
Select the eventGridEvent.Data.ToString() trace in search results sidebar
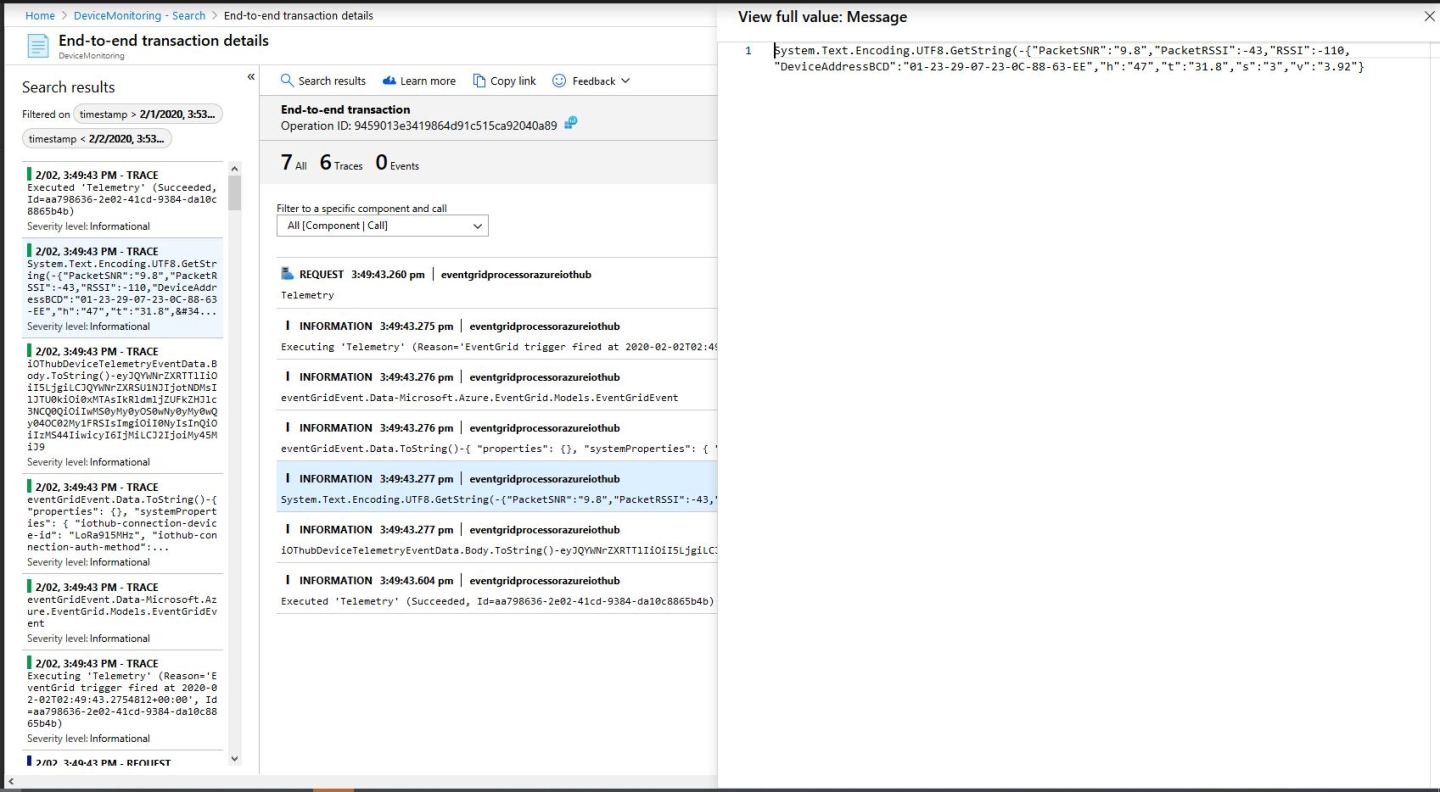coord(123,524)
